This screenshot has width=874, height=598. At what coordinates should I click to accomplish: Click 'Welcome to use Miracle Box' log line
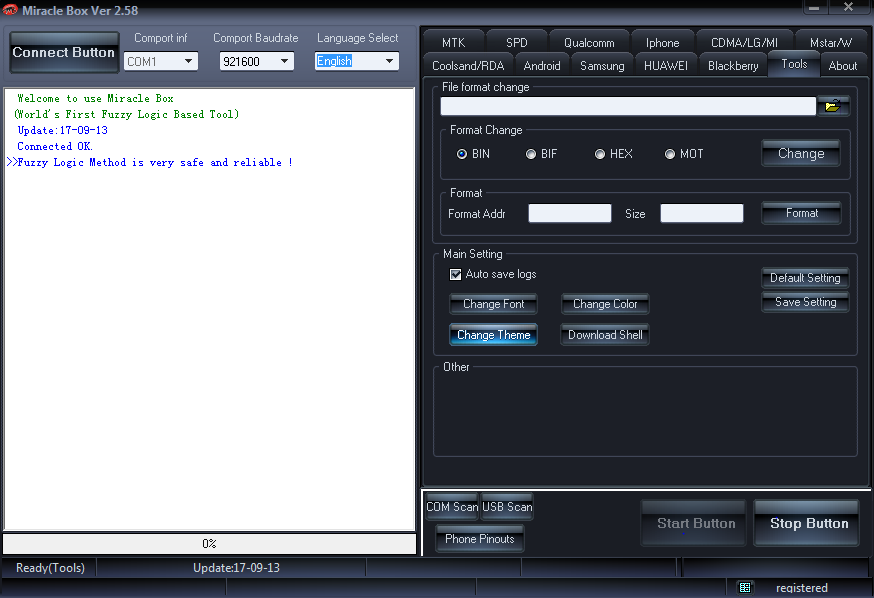(x=95, y=98)
